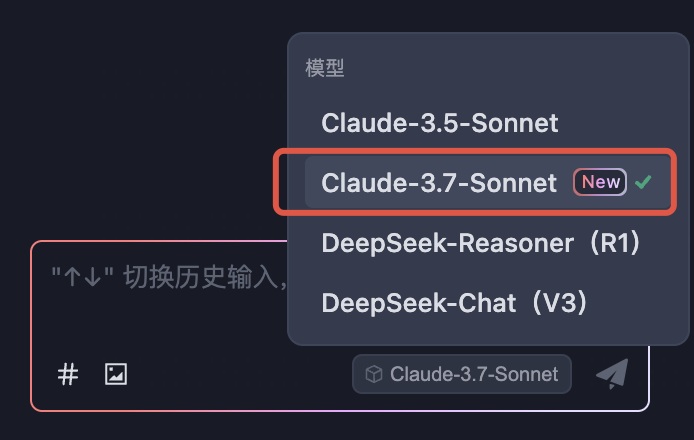Switch model to DeepSeek-Reasoner (R1)
Image resolution: width=694 pixels, height=440 pixels.
[480, 242]
